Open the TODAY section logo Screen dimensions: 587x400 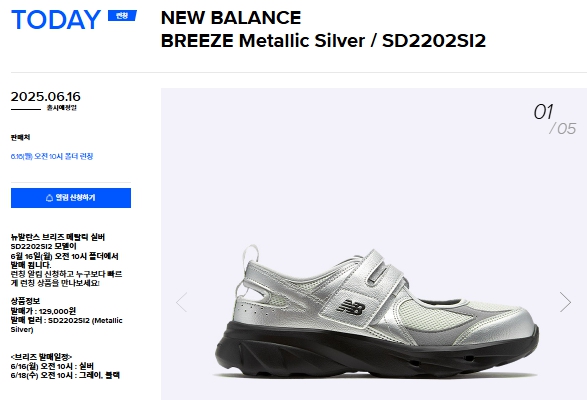click(x=56, y=19)
